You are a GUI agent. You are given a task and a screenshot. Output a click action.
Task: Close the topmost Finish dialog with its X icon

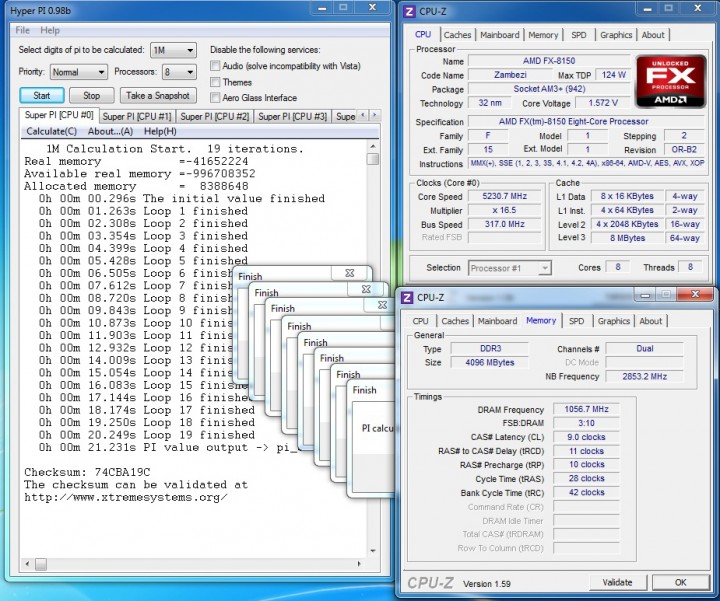point(350,273)
